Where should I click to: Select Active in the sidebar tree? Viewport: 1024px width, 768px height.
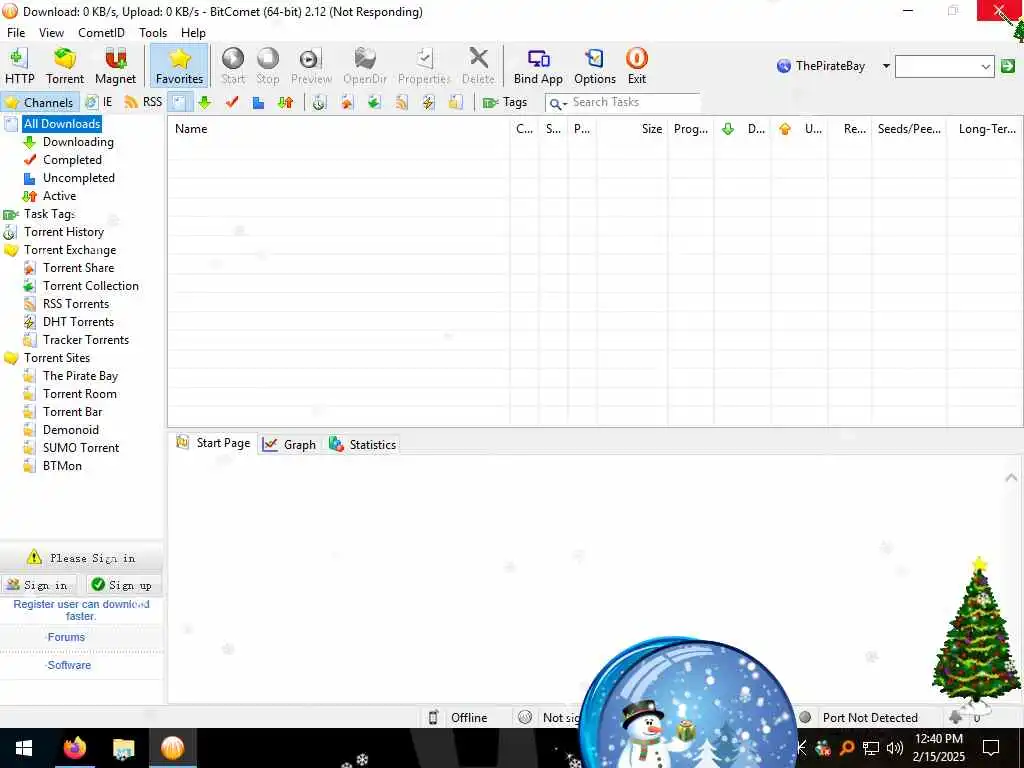(x=59, y=196)
